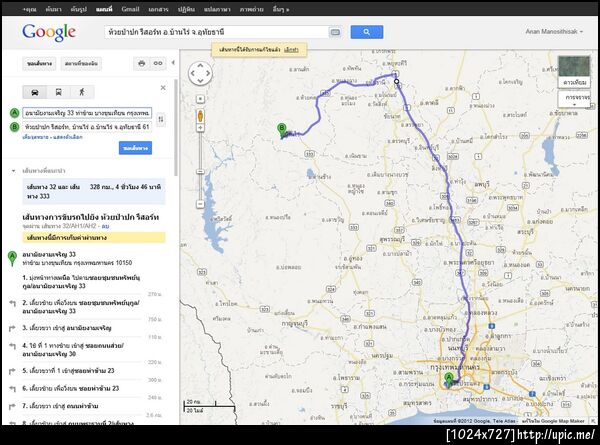The image size is (600, 445).
Task: Click green marker A on the map
Action: coord(448,380)
